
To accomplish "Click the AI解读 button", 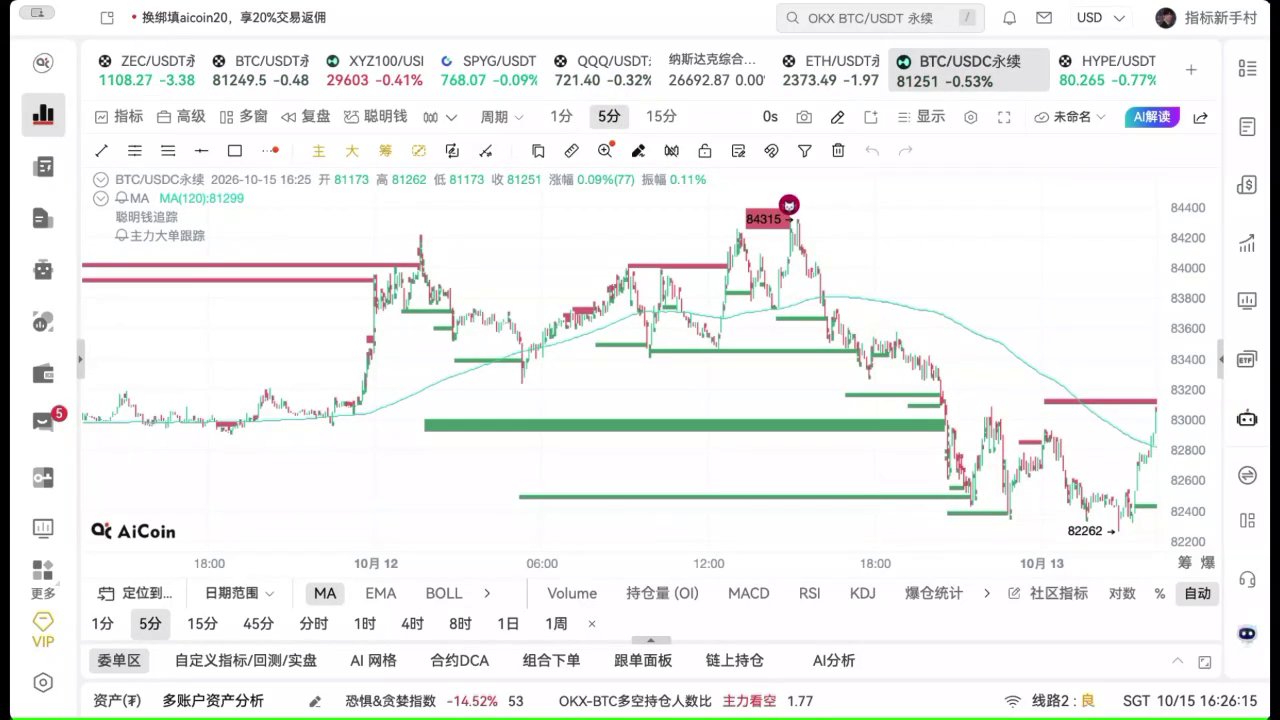I will 1152,117.
